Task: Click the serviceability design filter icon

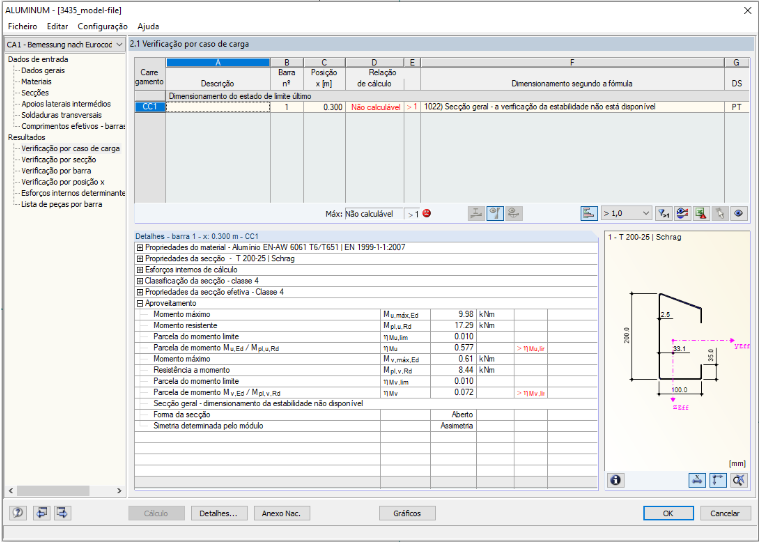Action: tap(514, 213)
